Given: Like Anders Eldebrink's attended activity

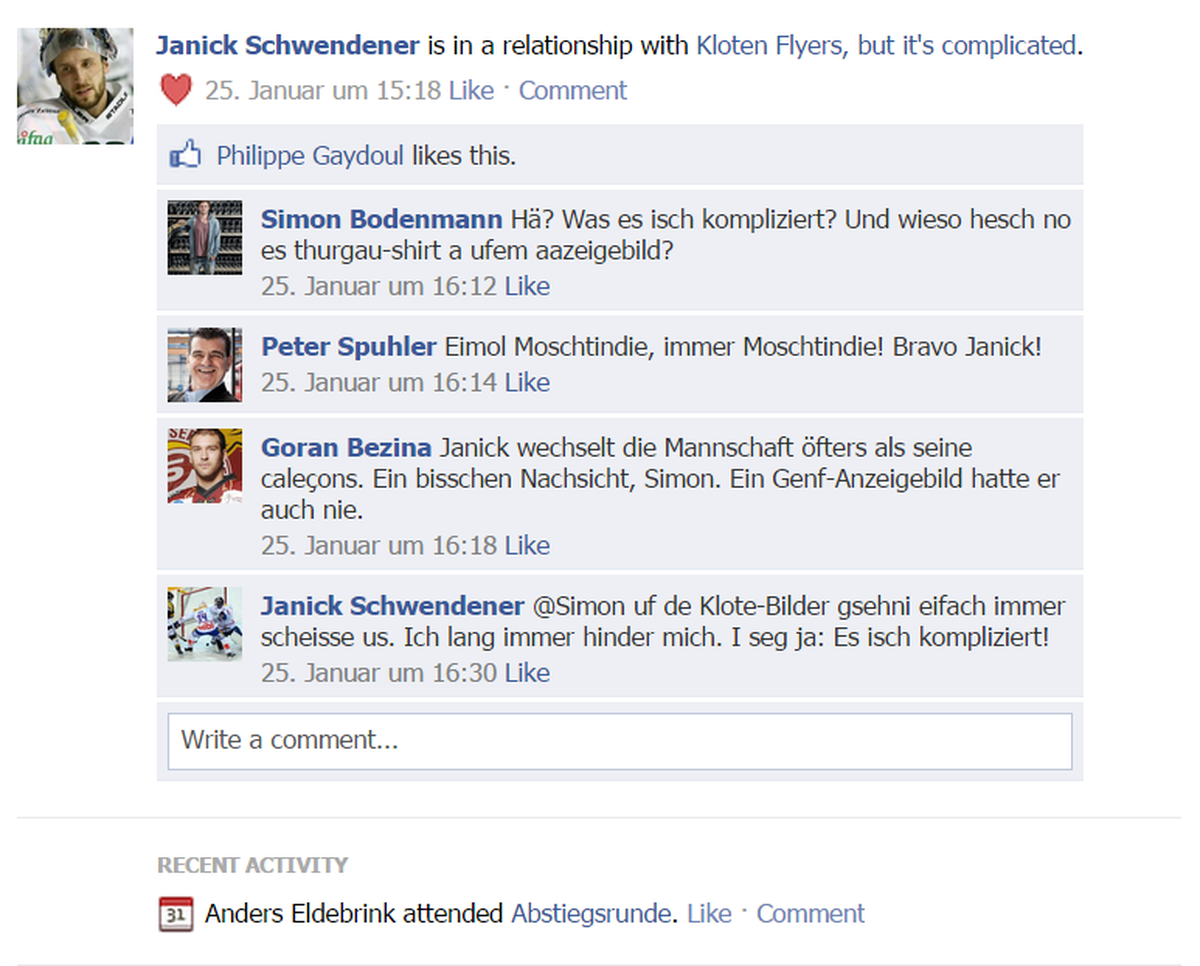Looking at the screenshot, I should (709, 913).
